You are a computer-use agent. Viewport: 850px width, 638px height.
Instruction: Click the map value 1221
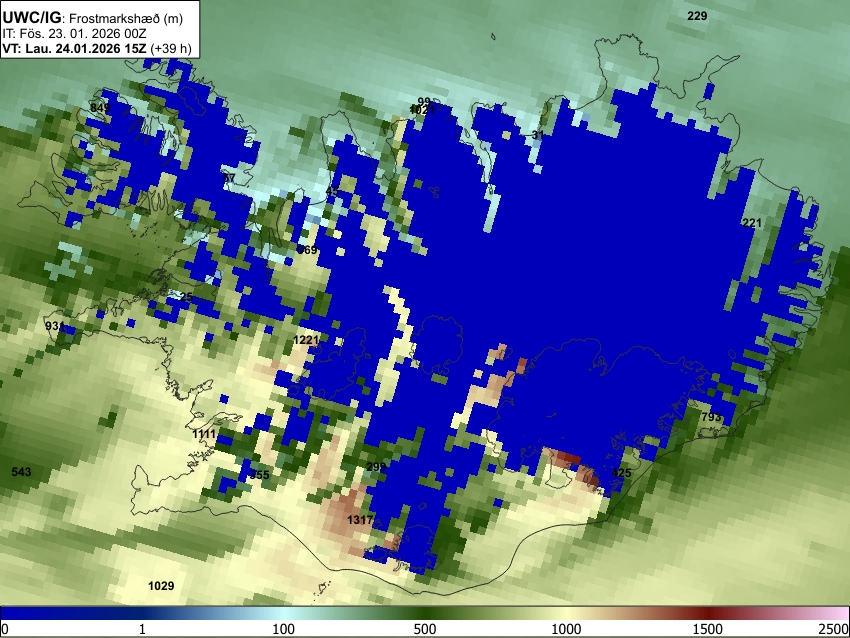[x=306, y=340]
